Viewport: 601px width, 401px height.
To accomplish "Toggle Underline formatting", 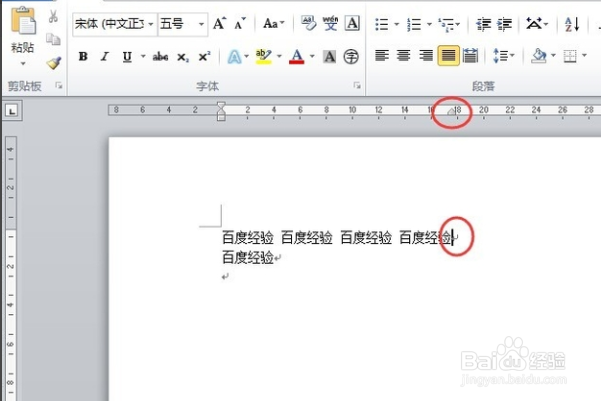I will 127,57.
